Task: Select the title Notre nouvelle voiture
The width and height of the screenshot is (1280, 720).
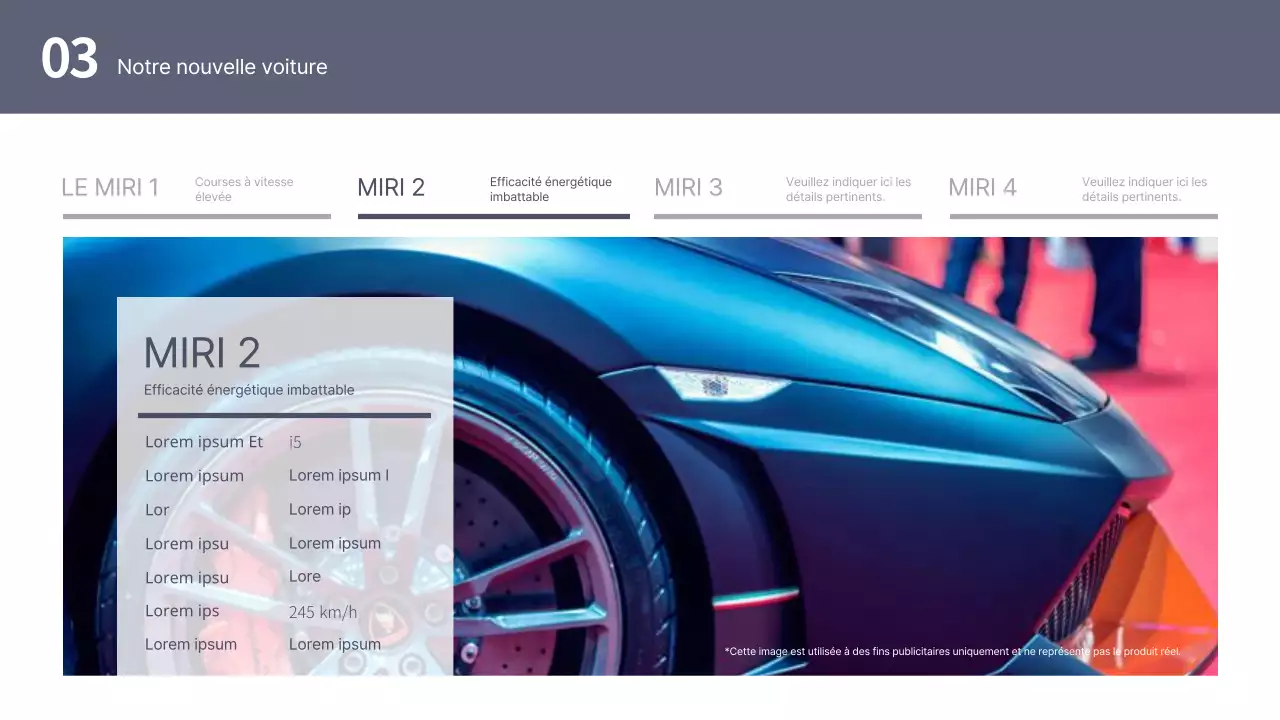Action: (x=222, y=67)
